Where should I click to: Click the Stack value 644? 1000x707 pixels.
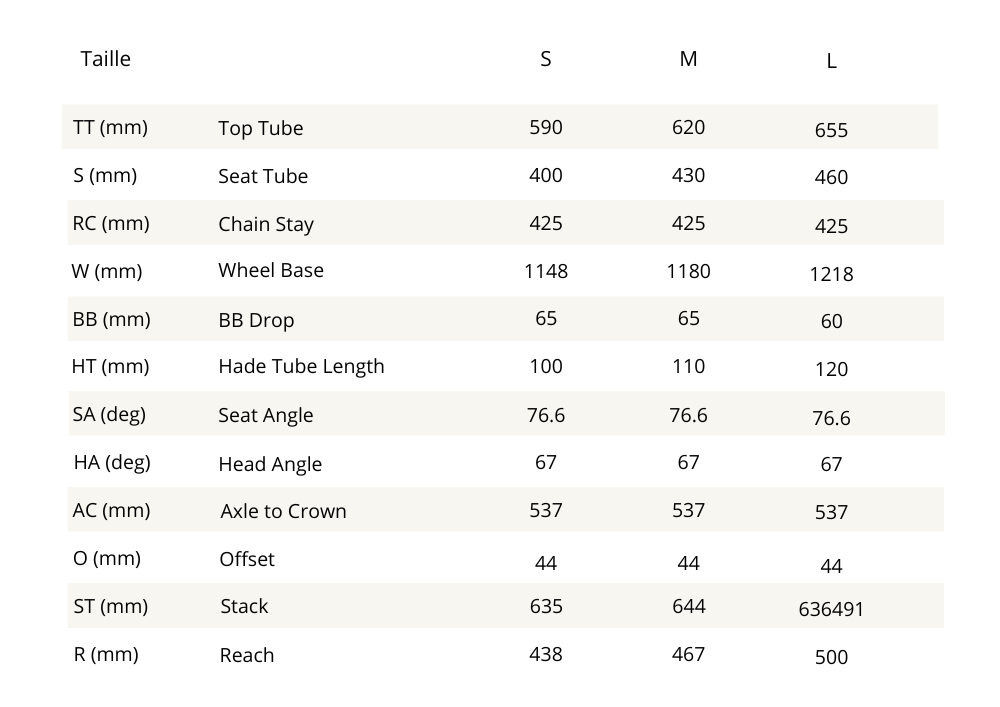[688, 606]
